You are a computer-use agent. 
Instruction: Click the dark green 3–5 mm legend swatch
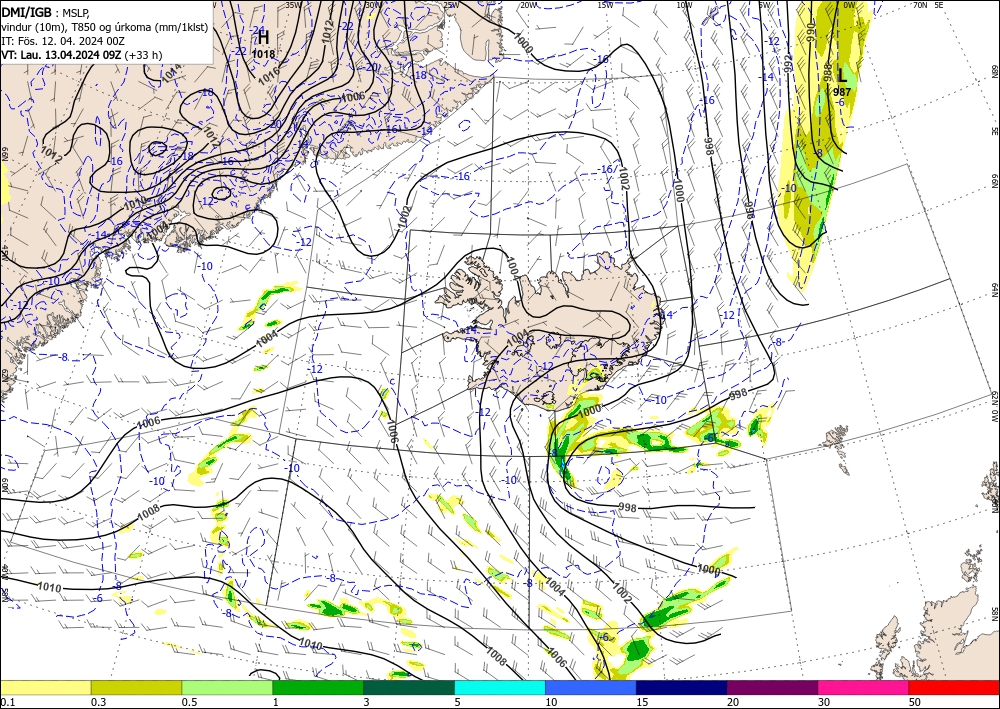coord(409,687)
